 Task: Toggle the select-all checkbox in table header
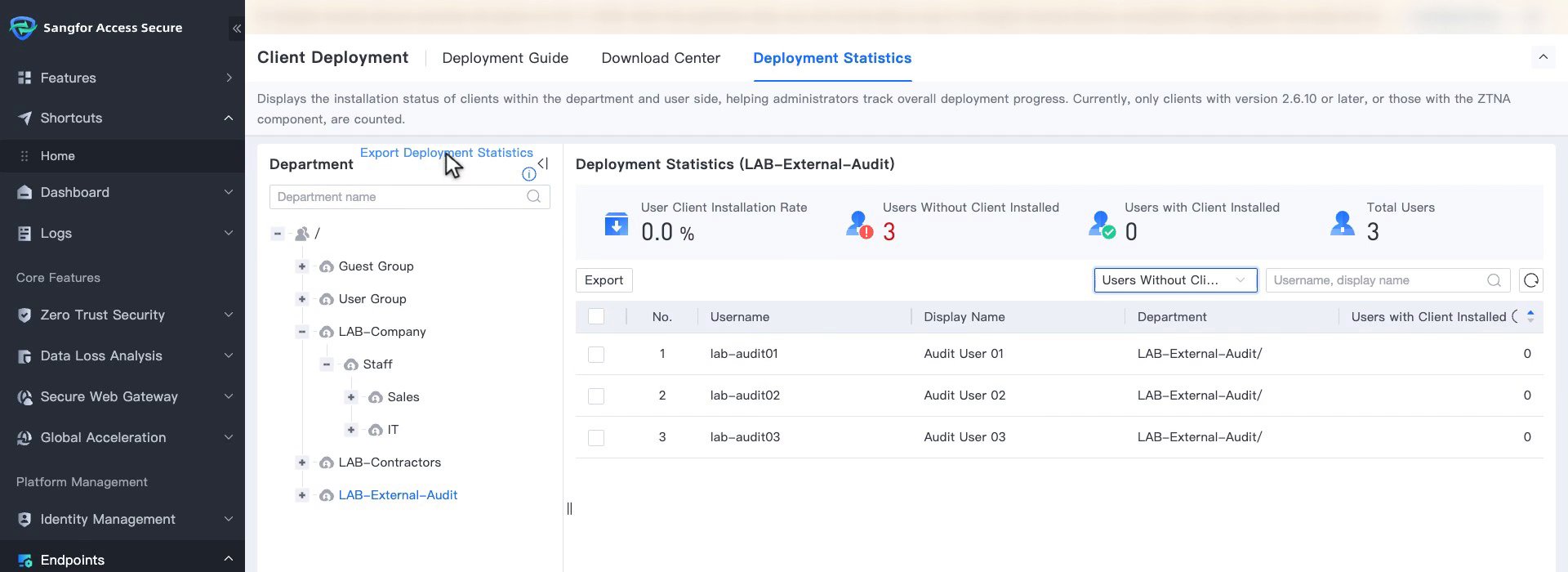pyautogui.click(x=596, y=316)
